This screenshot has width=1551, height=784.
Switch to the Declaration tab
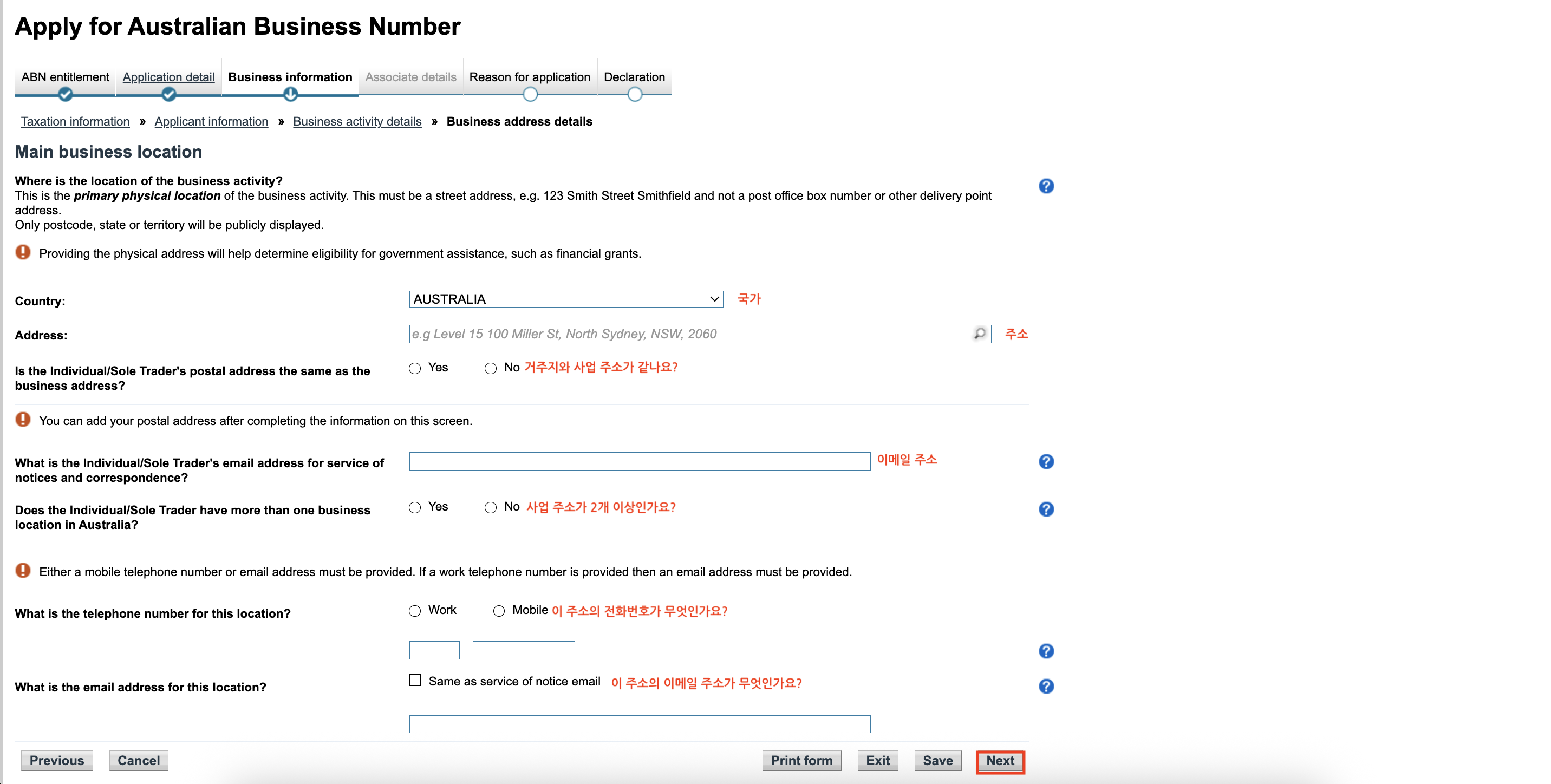click(634, 77)
